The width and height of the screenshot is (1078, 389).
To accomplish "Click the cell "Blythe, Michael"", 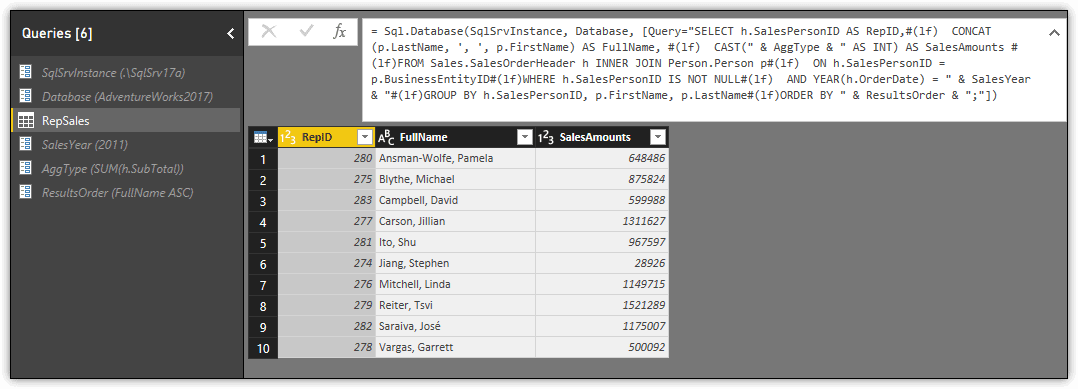I will point(455,179).
